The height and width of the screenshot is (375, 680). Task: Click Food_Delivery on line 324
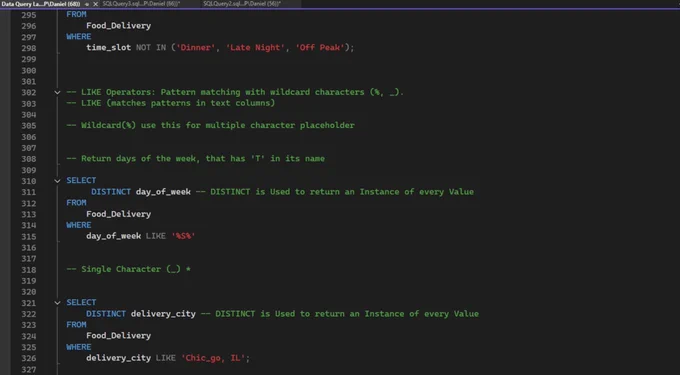tap(118, 336)
